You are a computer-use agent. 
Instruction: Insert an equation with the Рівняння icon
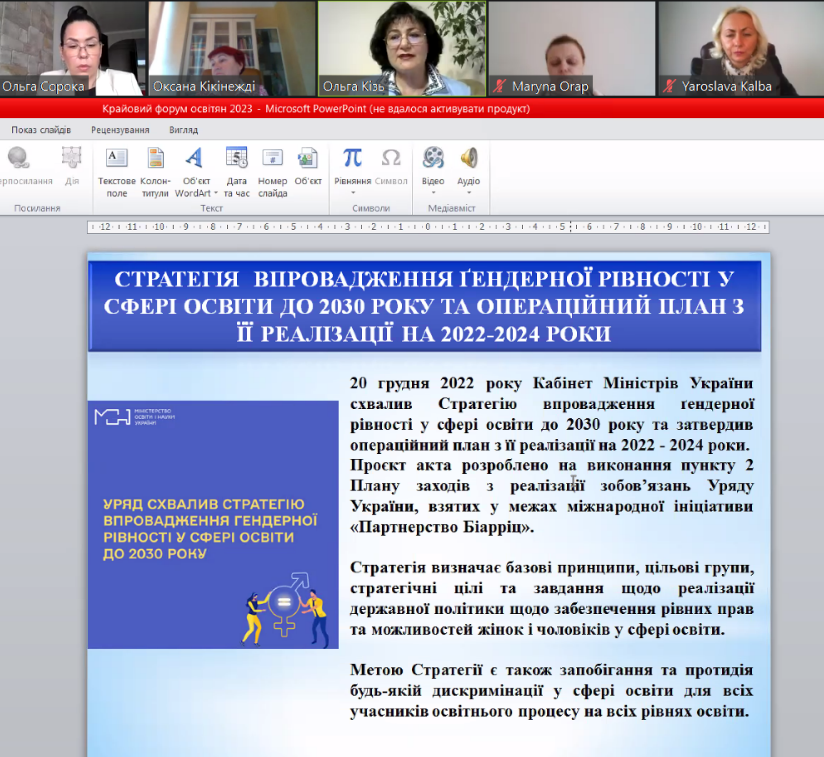click(x=352, y=160)
